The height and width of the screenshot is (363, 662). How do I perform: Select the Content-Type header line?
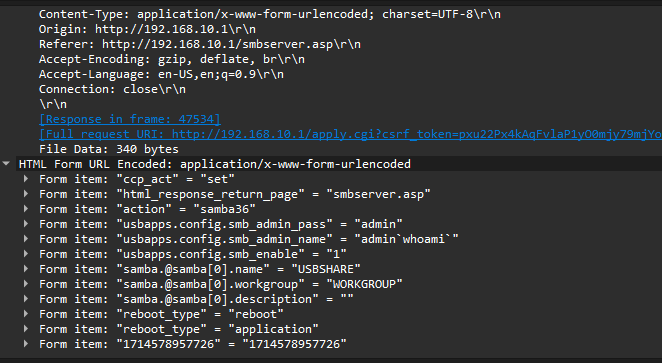(270, 14)
